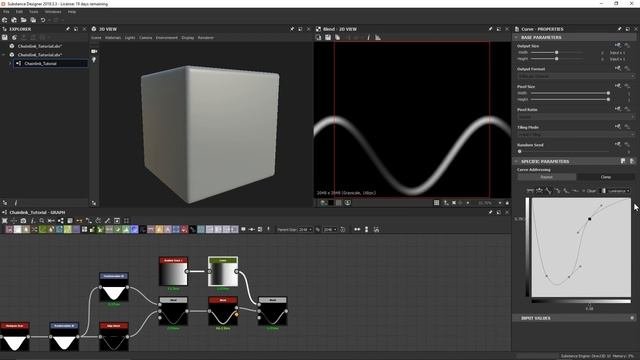Click the save icon in Explorer toolbar
Screen dimensions: 640x360
click(x=5, y=38)
